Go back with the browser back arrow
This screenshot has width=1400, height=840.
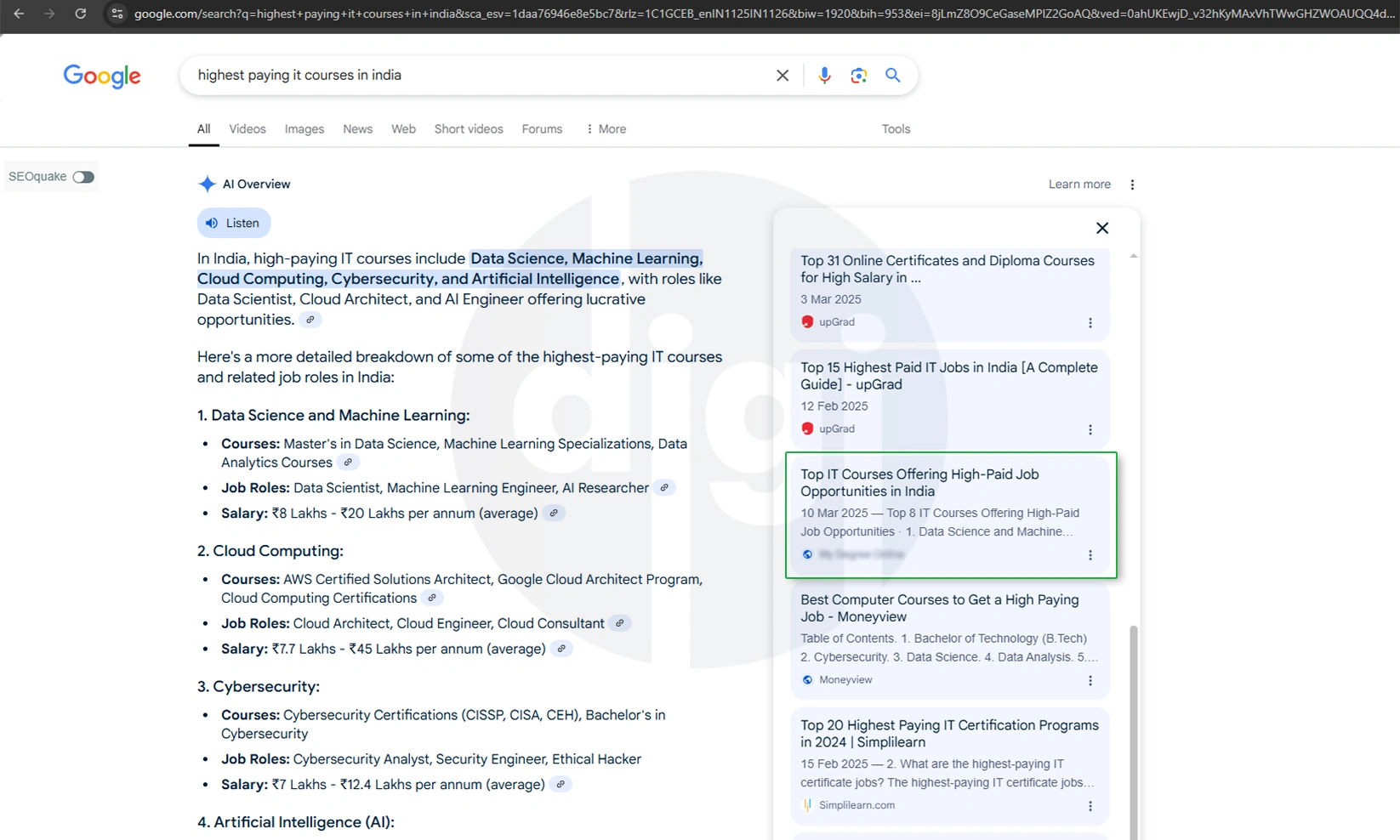coord(19,14)
